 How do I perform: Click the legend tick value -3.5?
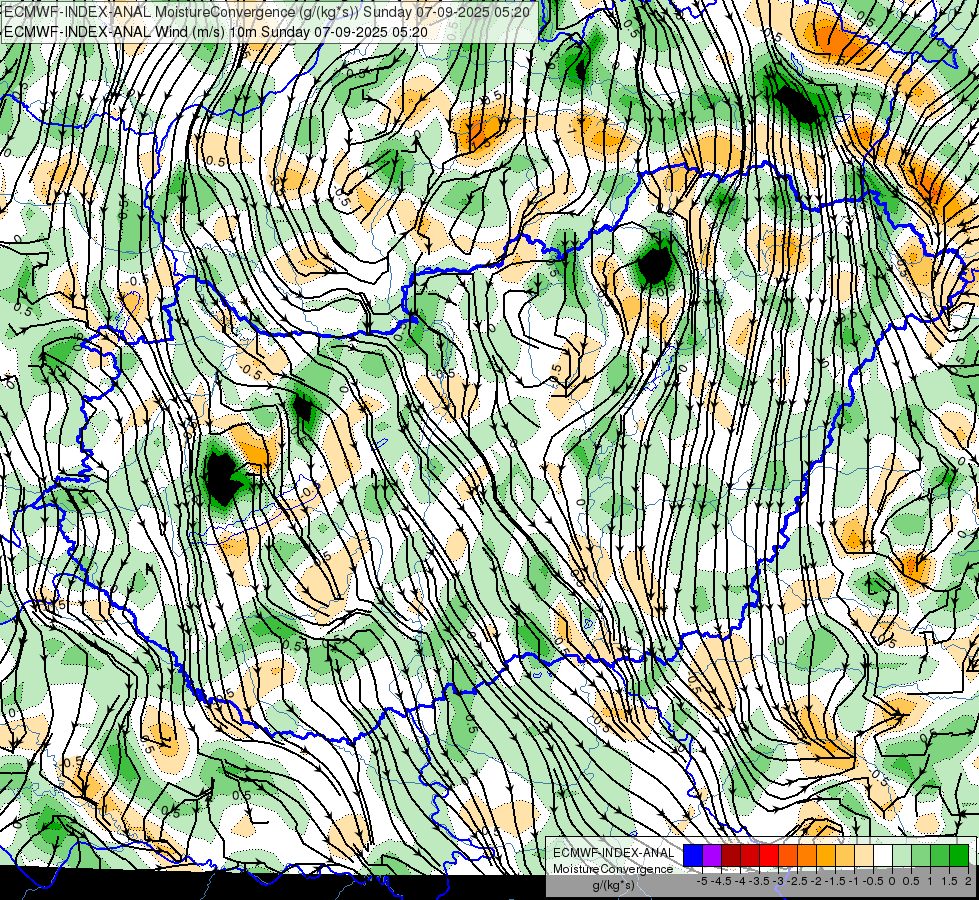pos(759,881)
